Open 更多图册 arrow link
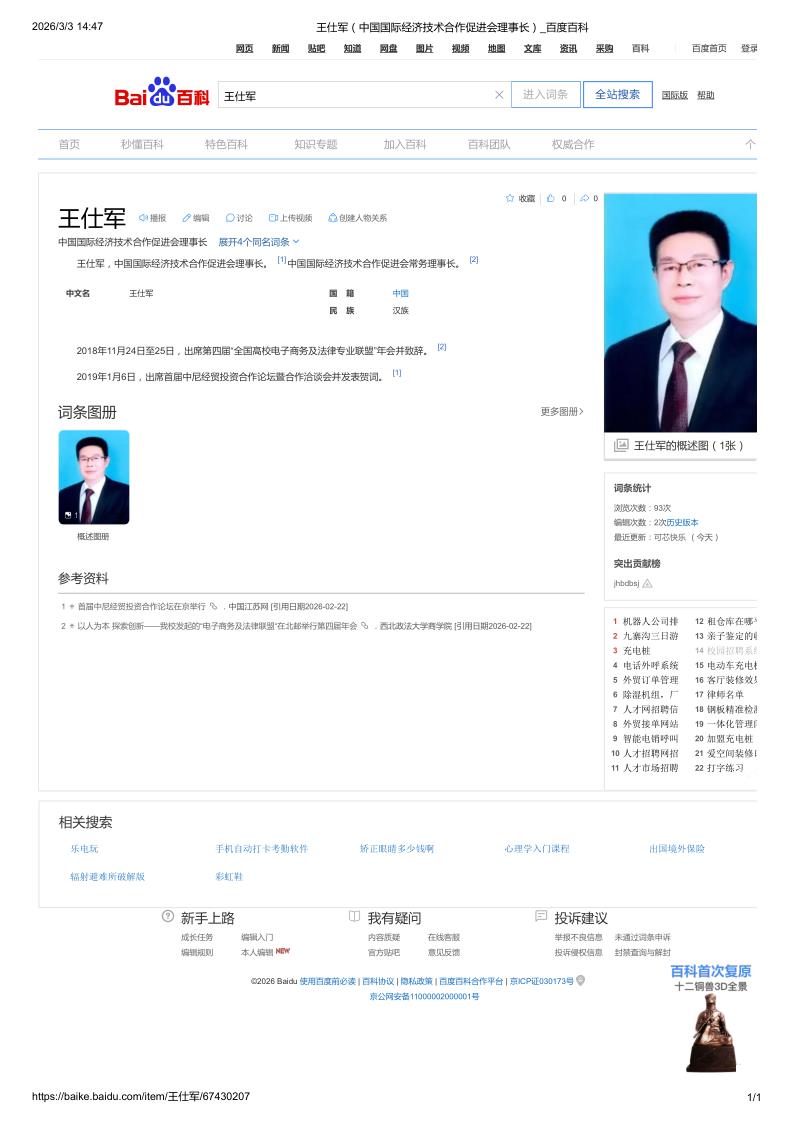Image resolution: width=794 pixels, height=1123 pixels. coord(562,412)
